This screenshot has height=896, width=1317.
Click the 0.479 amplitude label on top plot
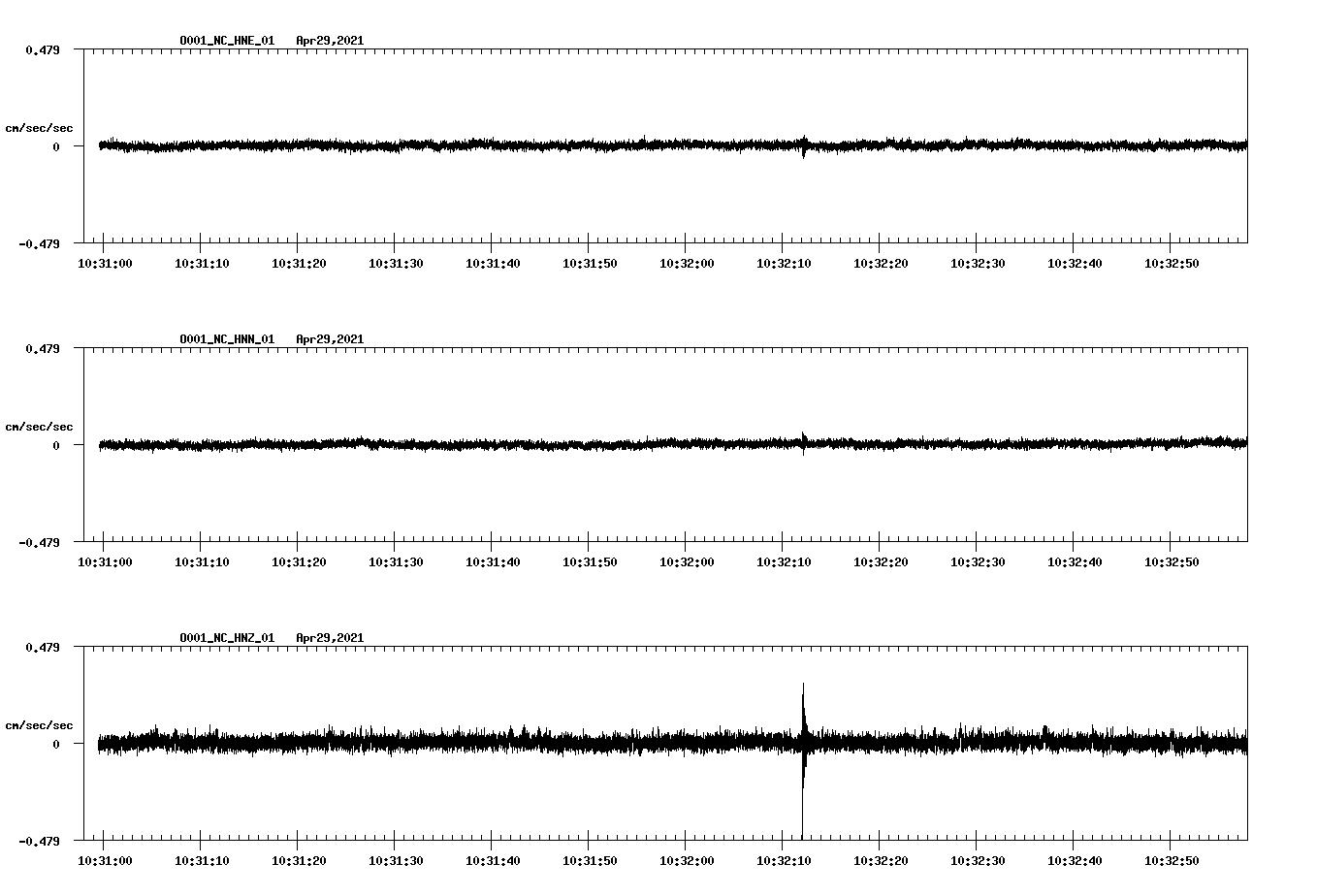(44, 48)
